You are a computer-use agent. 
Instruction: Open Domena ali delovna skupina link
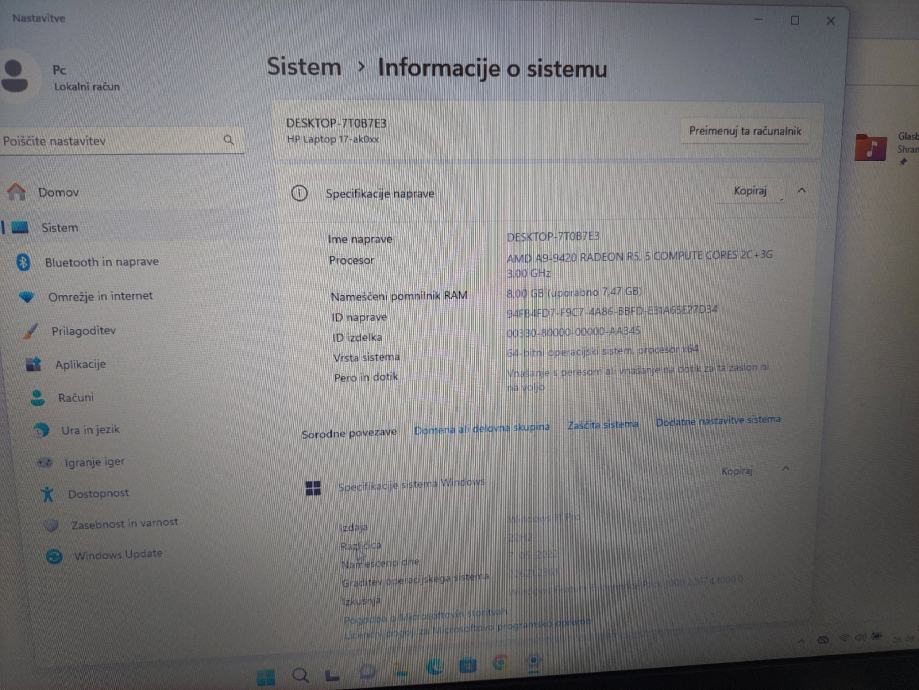click(x=482, y=429)
